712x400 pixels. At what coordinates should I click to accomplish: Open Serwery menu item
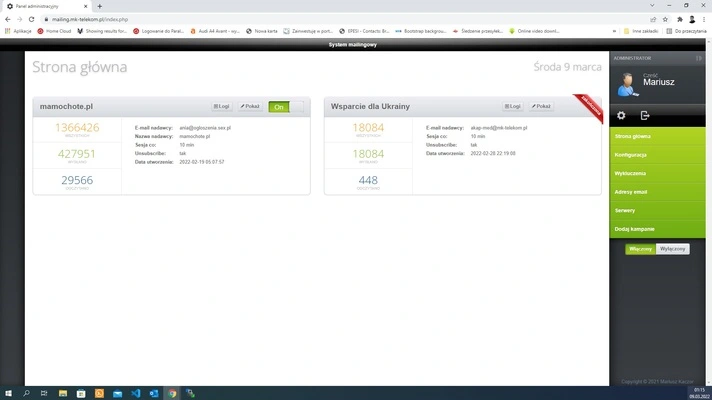click(x=657, y=211)
